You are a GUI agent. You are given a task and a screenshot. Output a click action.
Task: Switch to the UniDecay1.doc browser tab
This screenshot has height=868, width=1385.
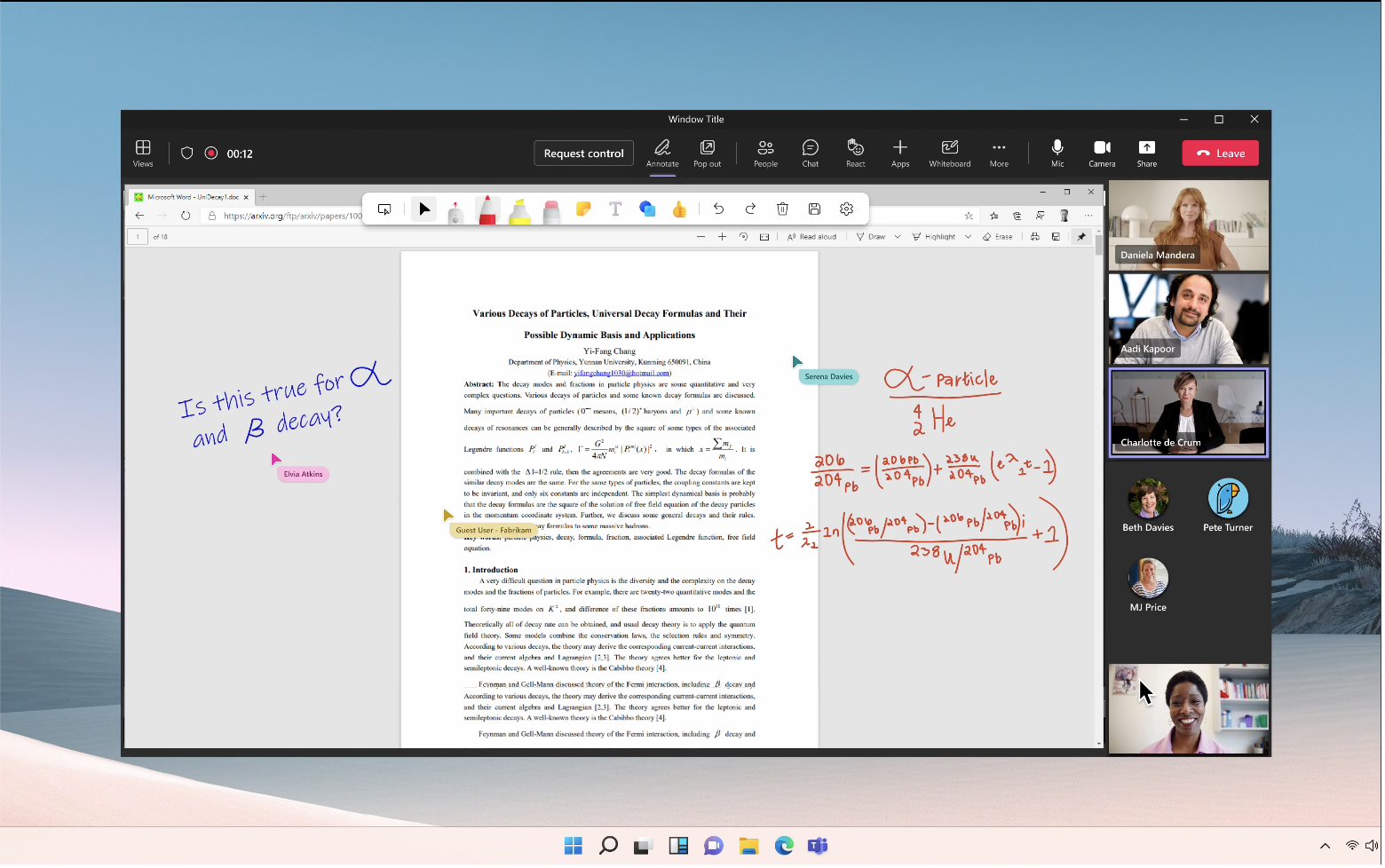[x=192, y=197]
